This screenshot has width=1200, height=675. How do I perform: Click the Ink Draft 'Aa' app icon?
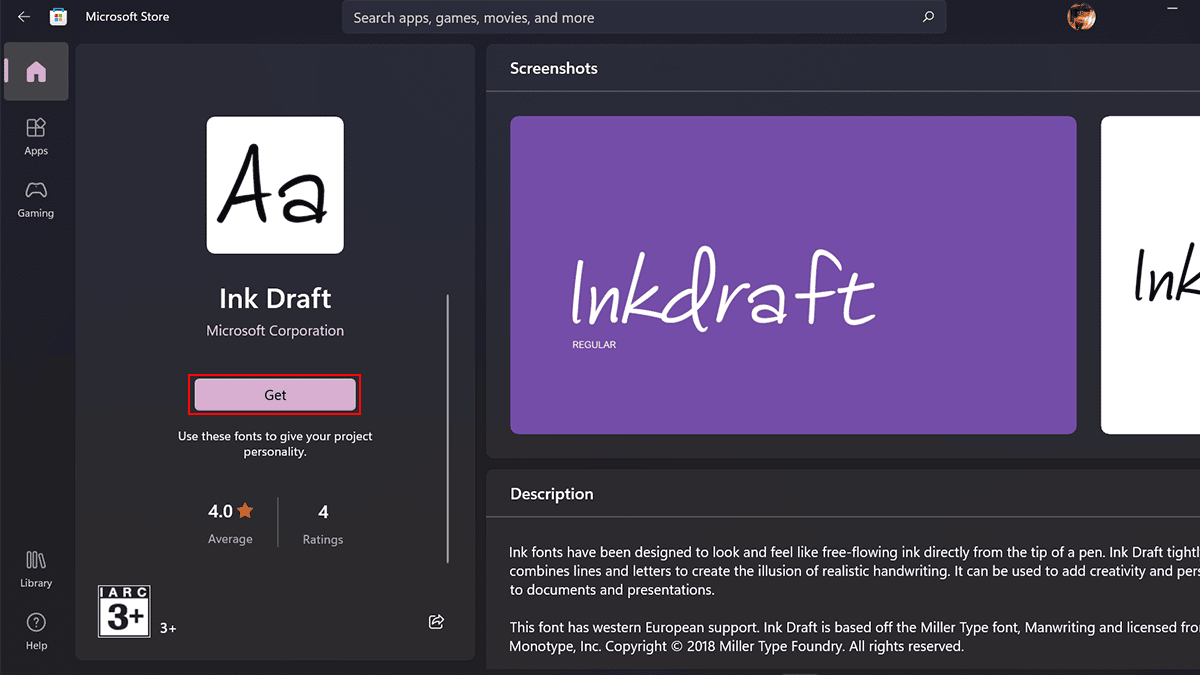tap(275, 185)
